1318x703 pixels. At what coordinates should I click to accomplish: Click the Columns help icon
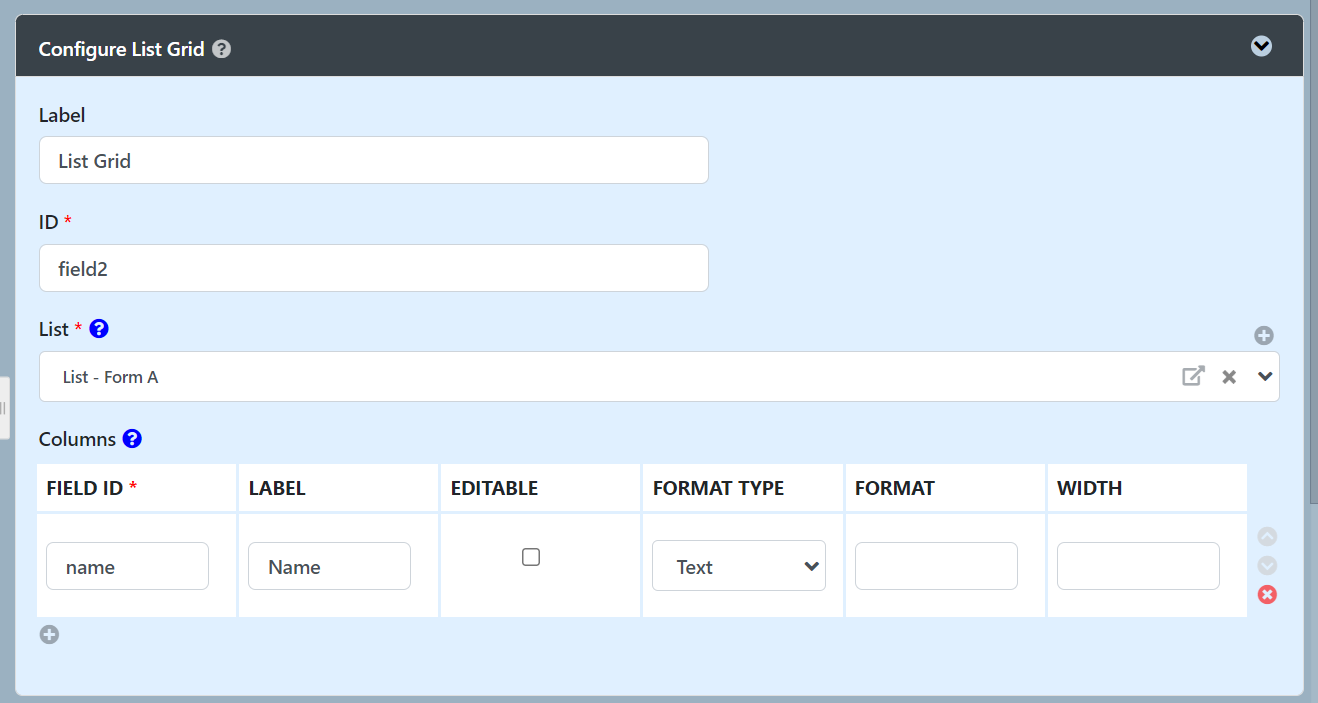coord(132,439)
